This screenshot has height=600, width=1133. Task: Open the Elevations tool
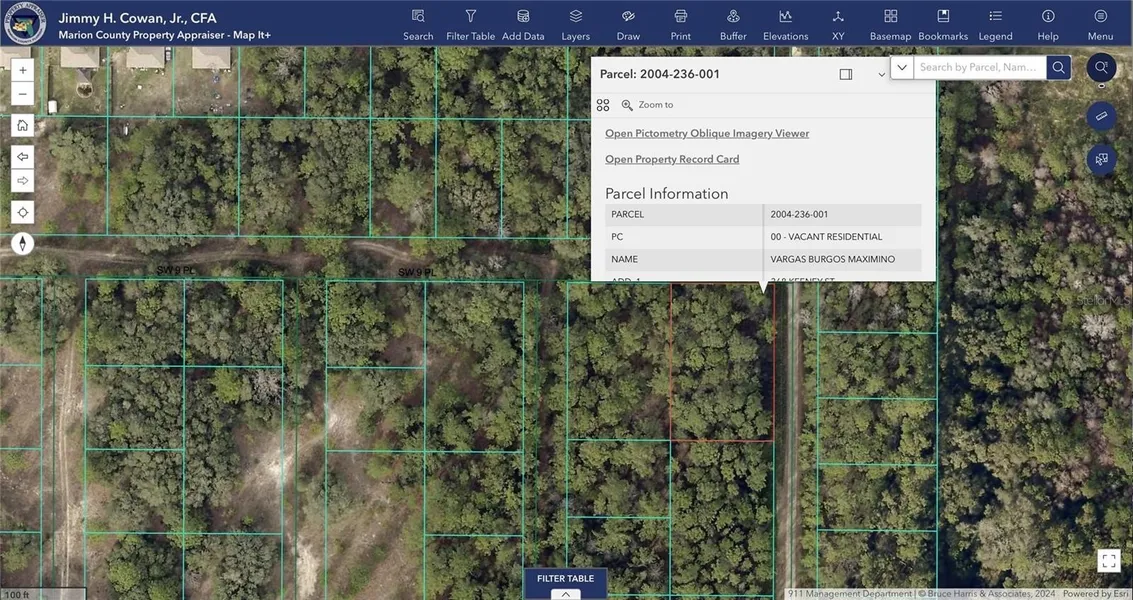[785, 24]
